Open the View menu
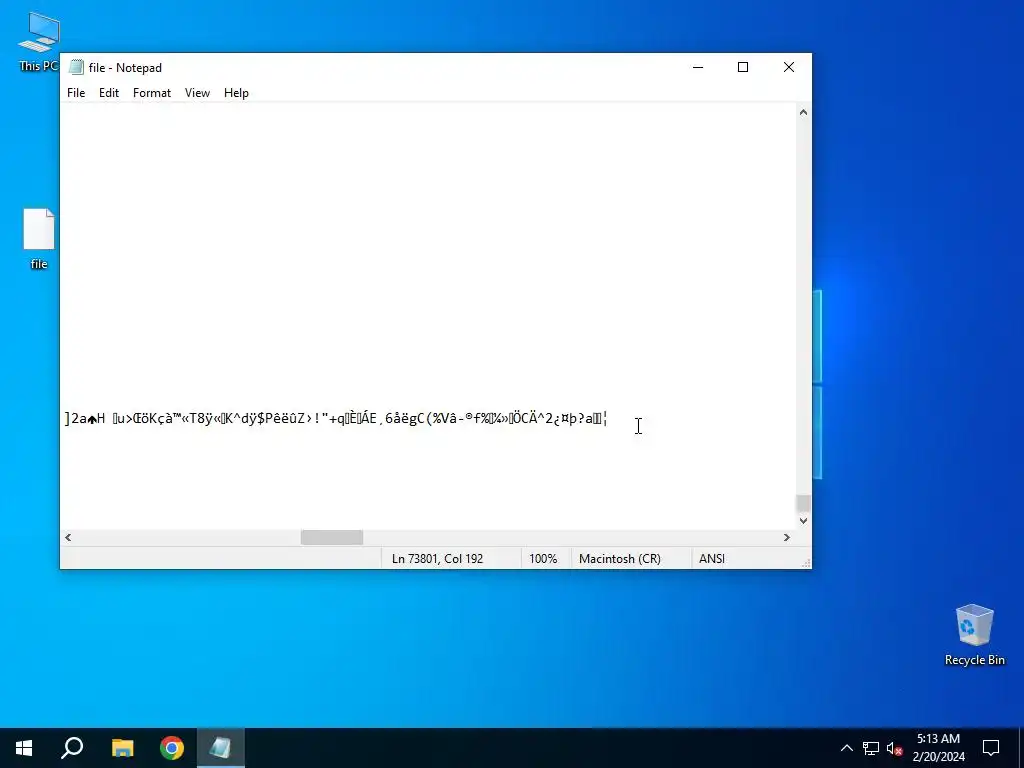1024x768 pixels. coord(197,93)
